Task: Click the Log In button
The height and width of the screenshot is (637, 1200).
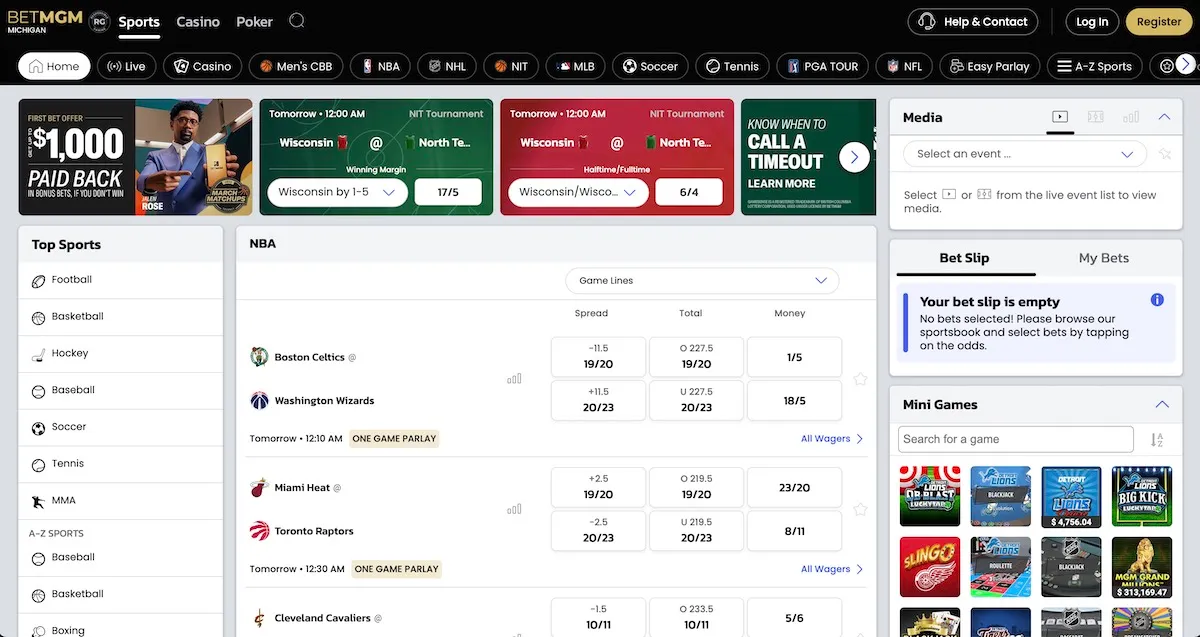Action: point(1092,22)
